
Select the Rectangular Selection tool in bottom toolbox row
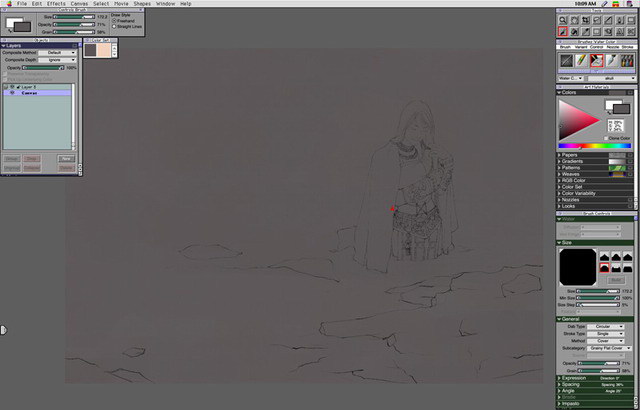click(597, 31)
